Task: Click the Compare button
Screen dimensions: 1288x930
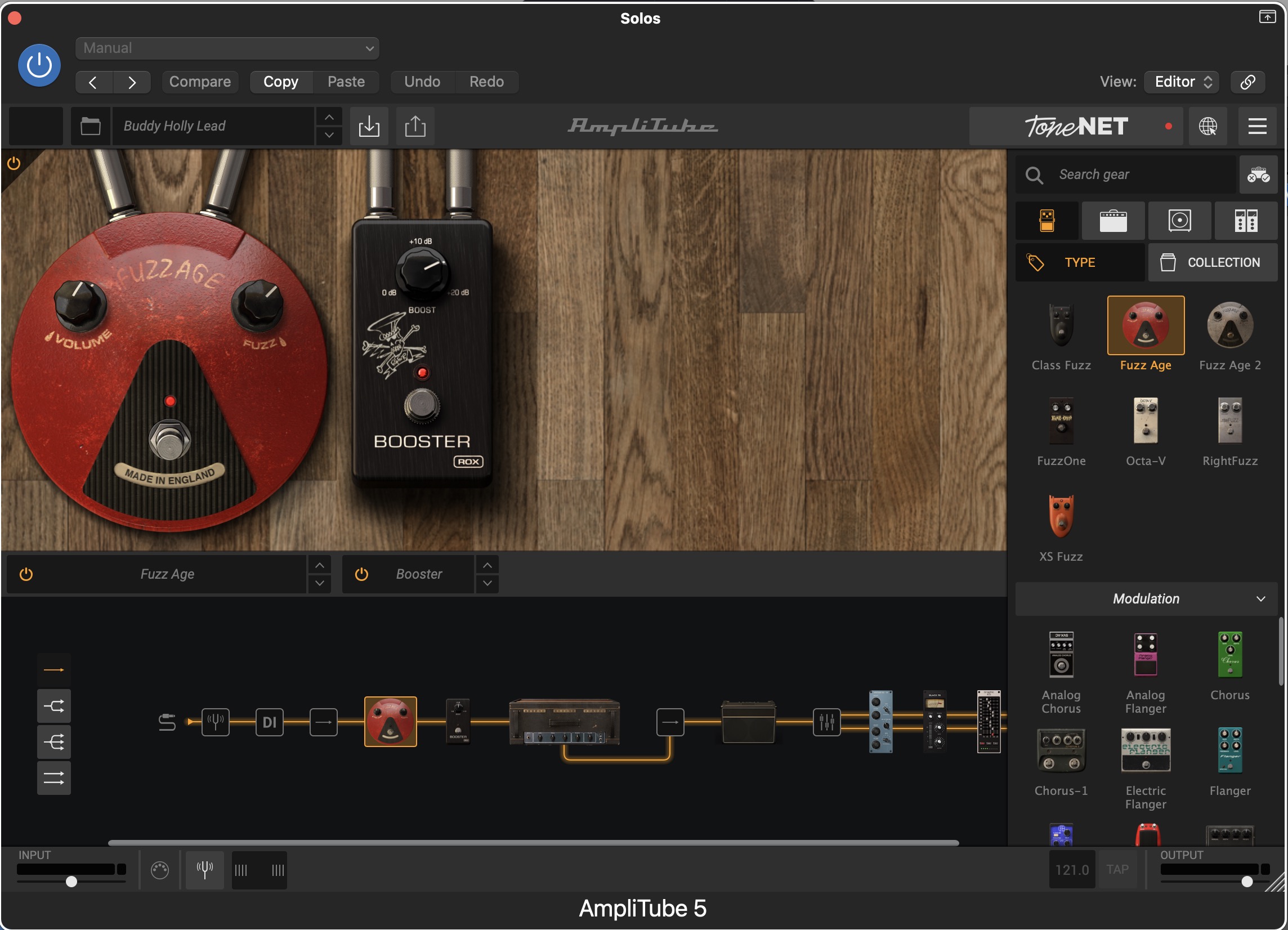Action: click(200, 82)
